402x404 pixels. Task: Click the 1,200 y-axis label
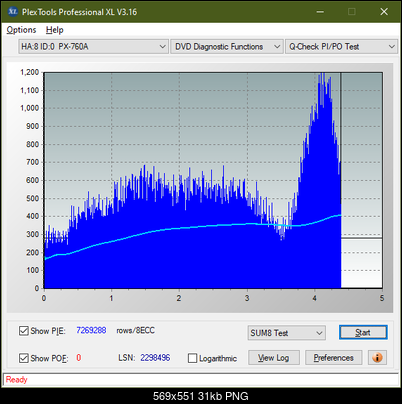(x=30, y=72)
